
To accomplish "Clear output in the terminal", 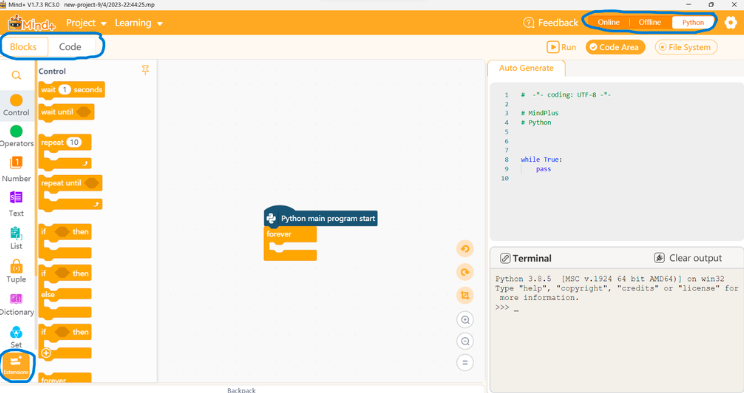I will (688, 258).
